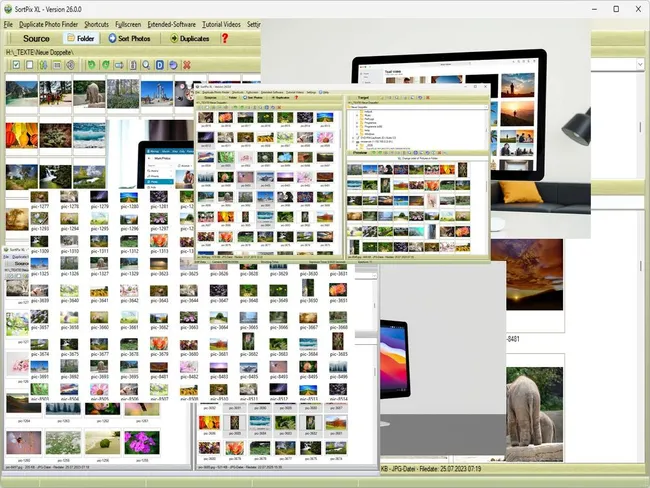Click the Select All checkmark icon
Screen dimensions: 650x488
click(x=16, y=65)
